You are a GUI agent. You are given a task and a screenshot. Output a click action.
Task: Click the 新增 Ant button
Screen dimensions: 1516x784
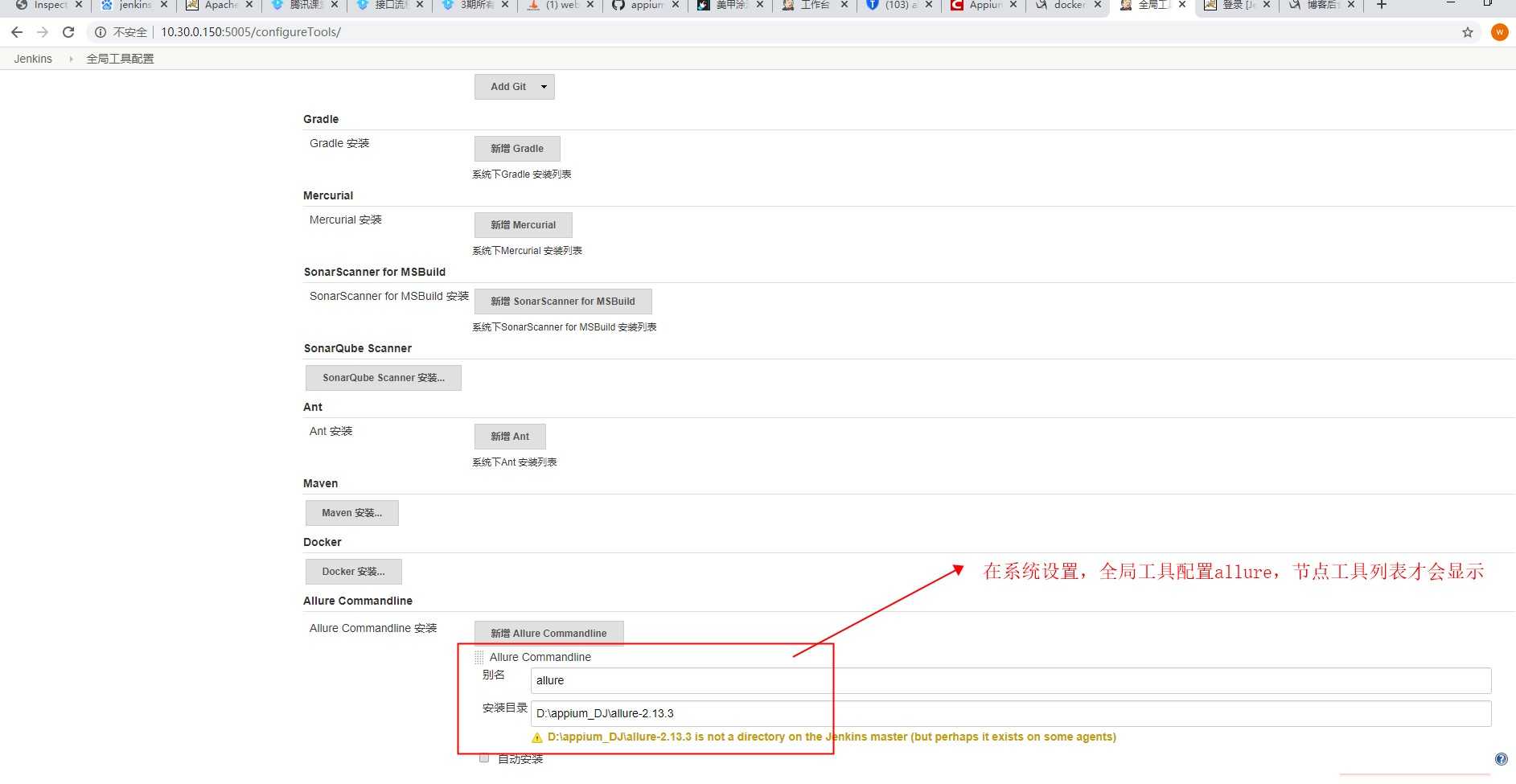[x=510, y=437]
